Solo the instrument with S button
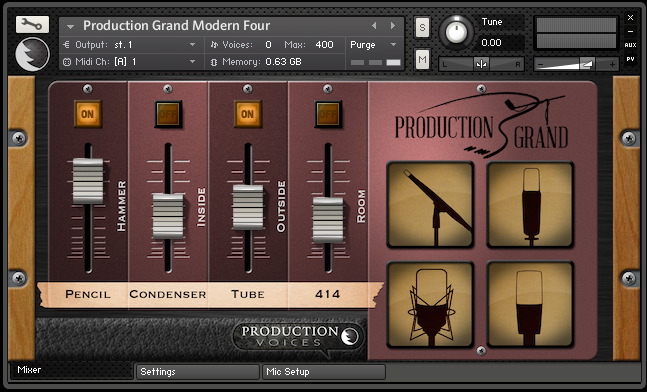Screen dimensions: 647x392 tap(422, 28)
